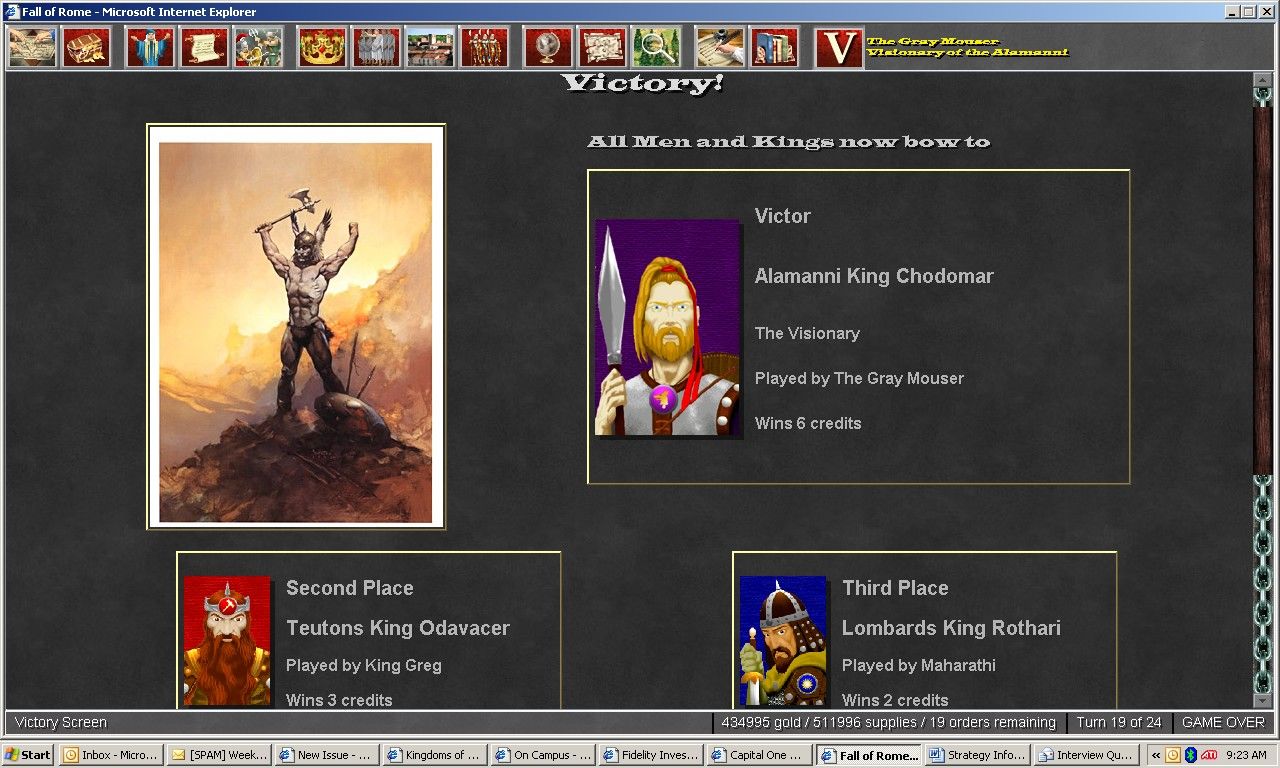The image size is (1280, 768).
Task: Click the old map parchment icon
Action: tap(602, 47)
